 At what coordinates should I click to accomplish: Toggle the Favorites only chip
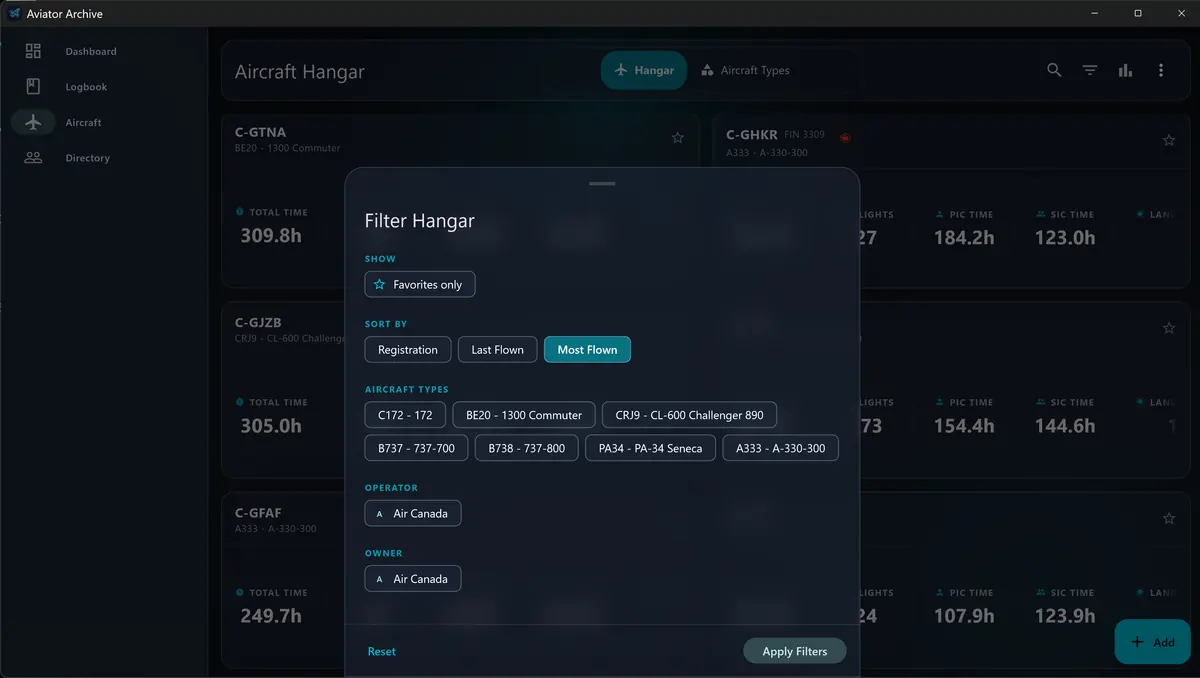tap(420, 284)
